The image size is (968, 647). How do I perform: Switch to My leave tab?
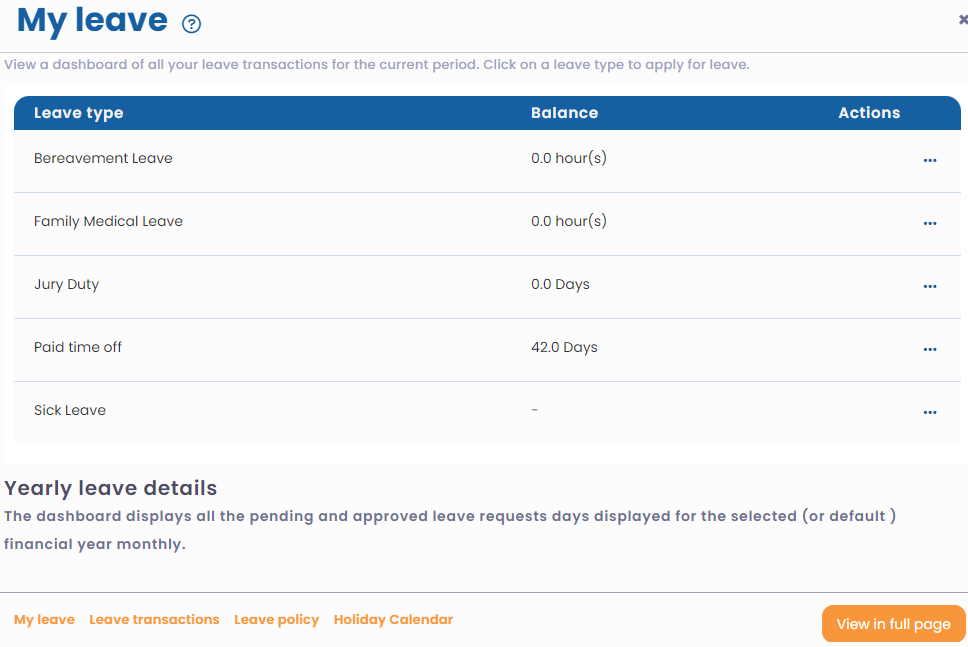44,619
